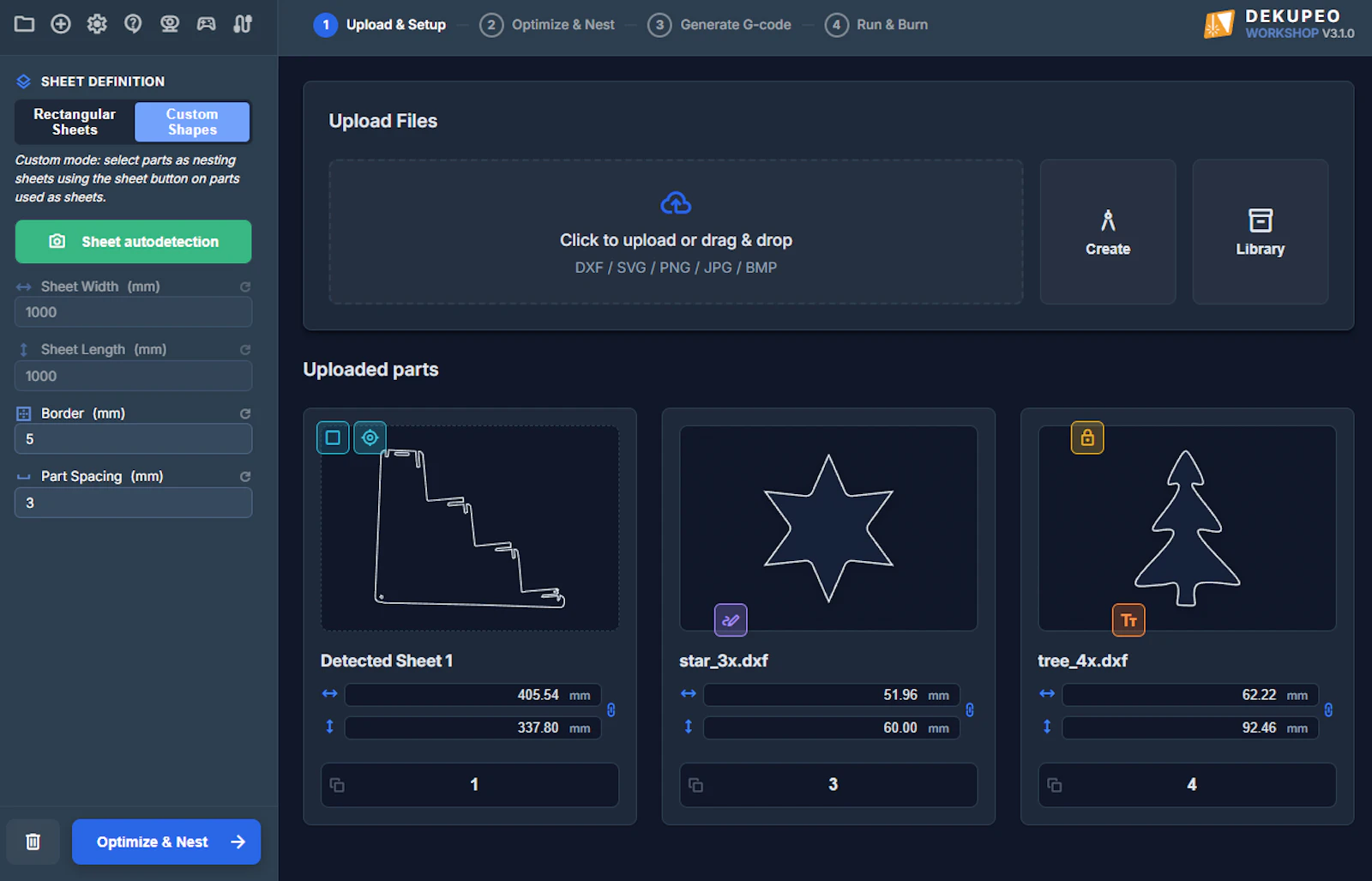Click the Sheet Width input field
1372x881 pixels.
coord(133,312)
